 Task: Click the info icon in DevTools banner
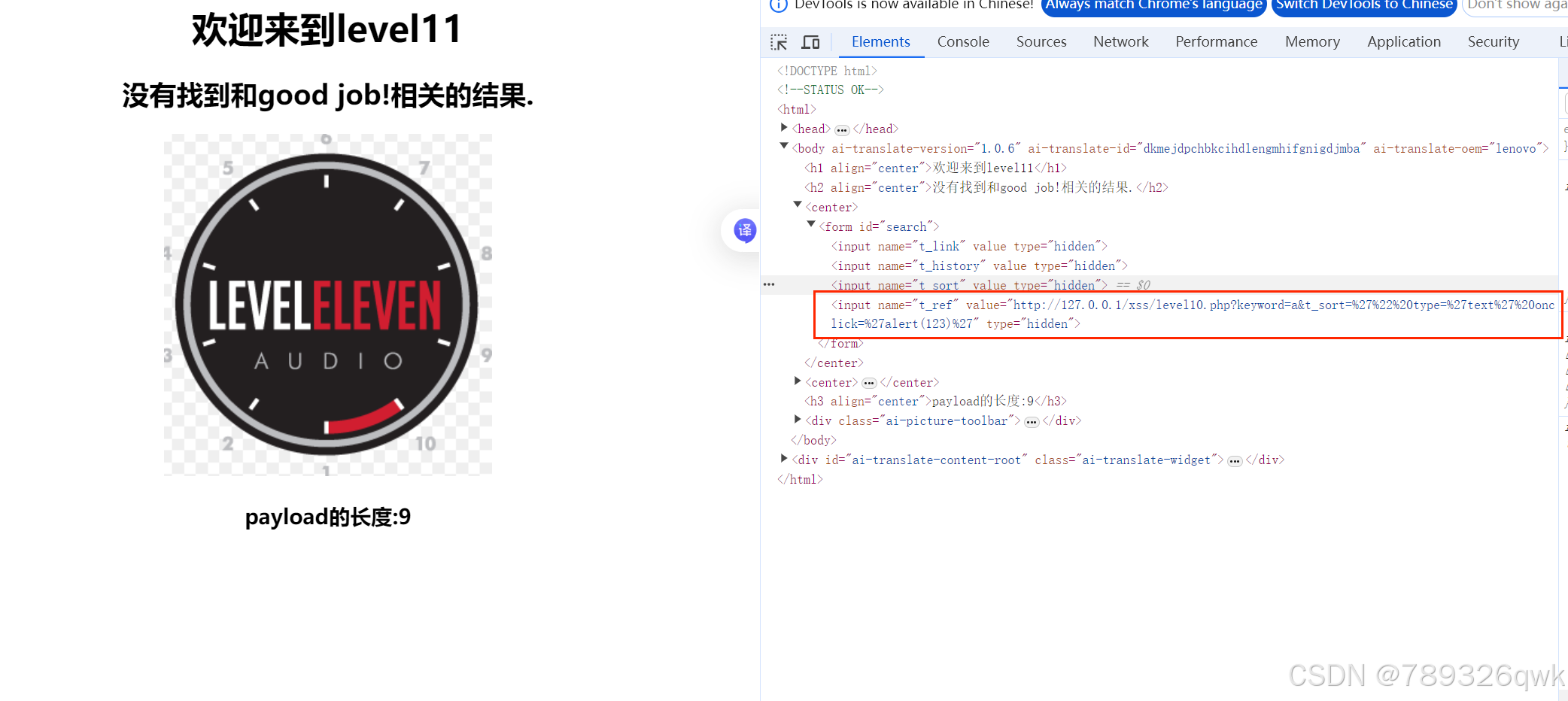click(779, 5)
